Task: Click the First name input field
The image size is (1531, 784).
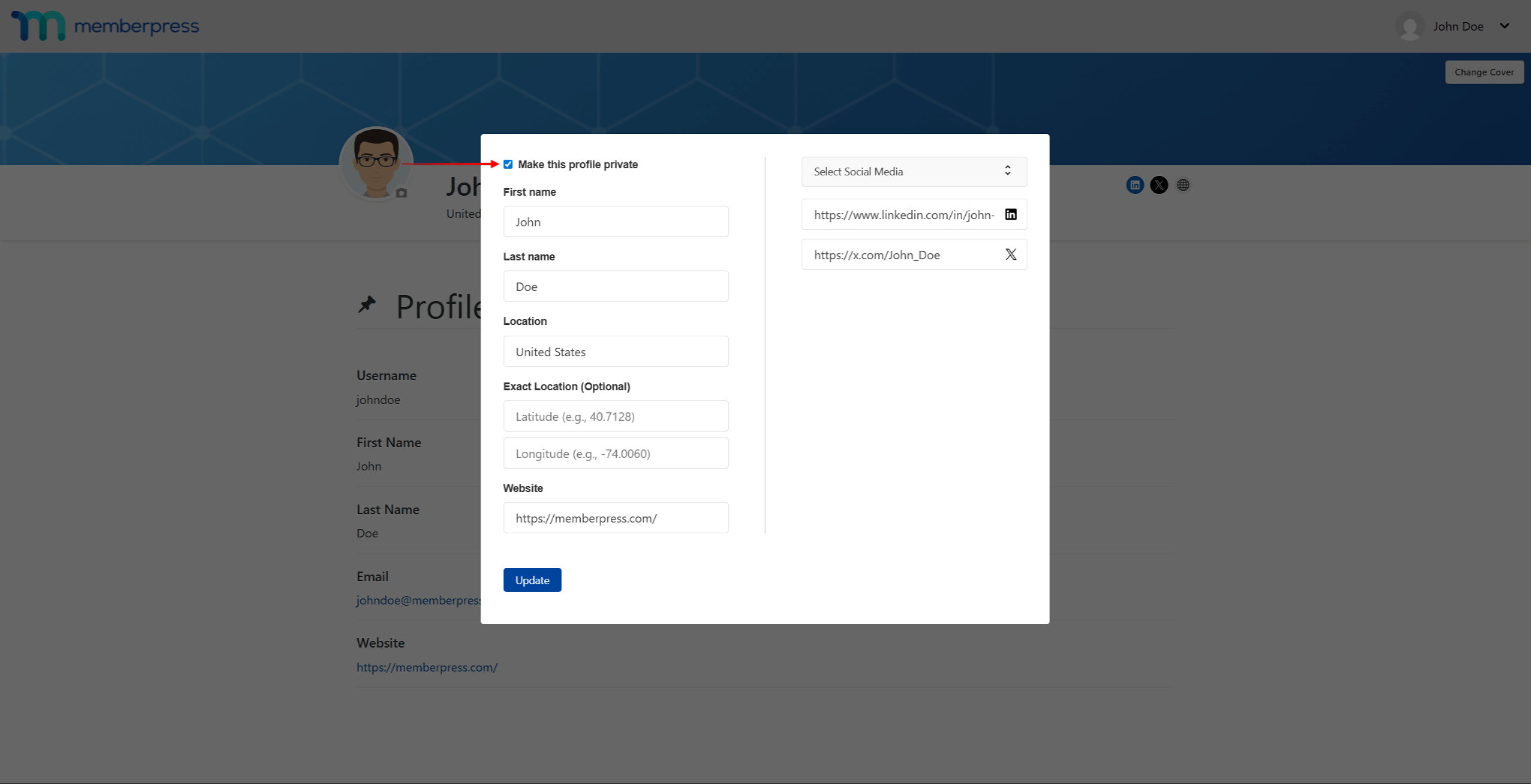Action: (x=616, y=221)
